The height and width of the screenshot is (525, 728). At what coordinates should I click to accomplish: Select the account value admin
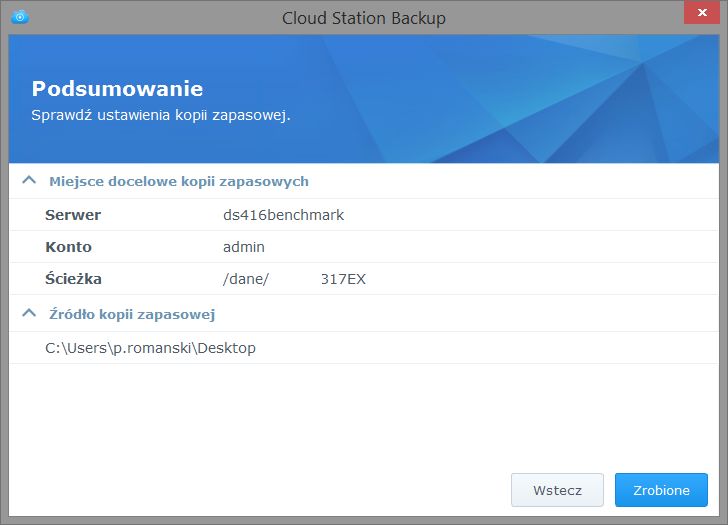(x=244, y=247)
